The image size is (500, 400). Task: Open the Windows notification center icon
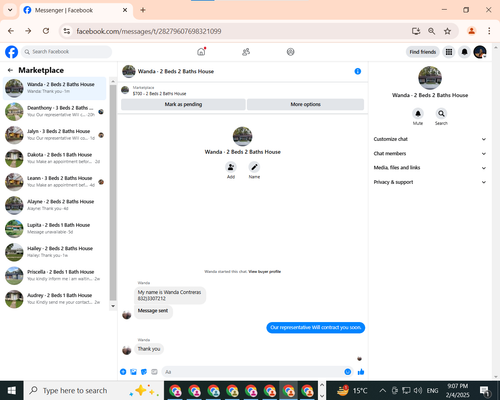coord(485,390)
